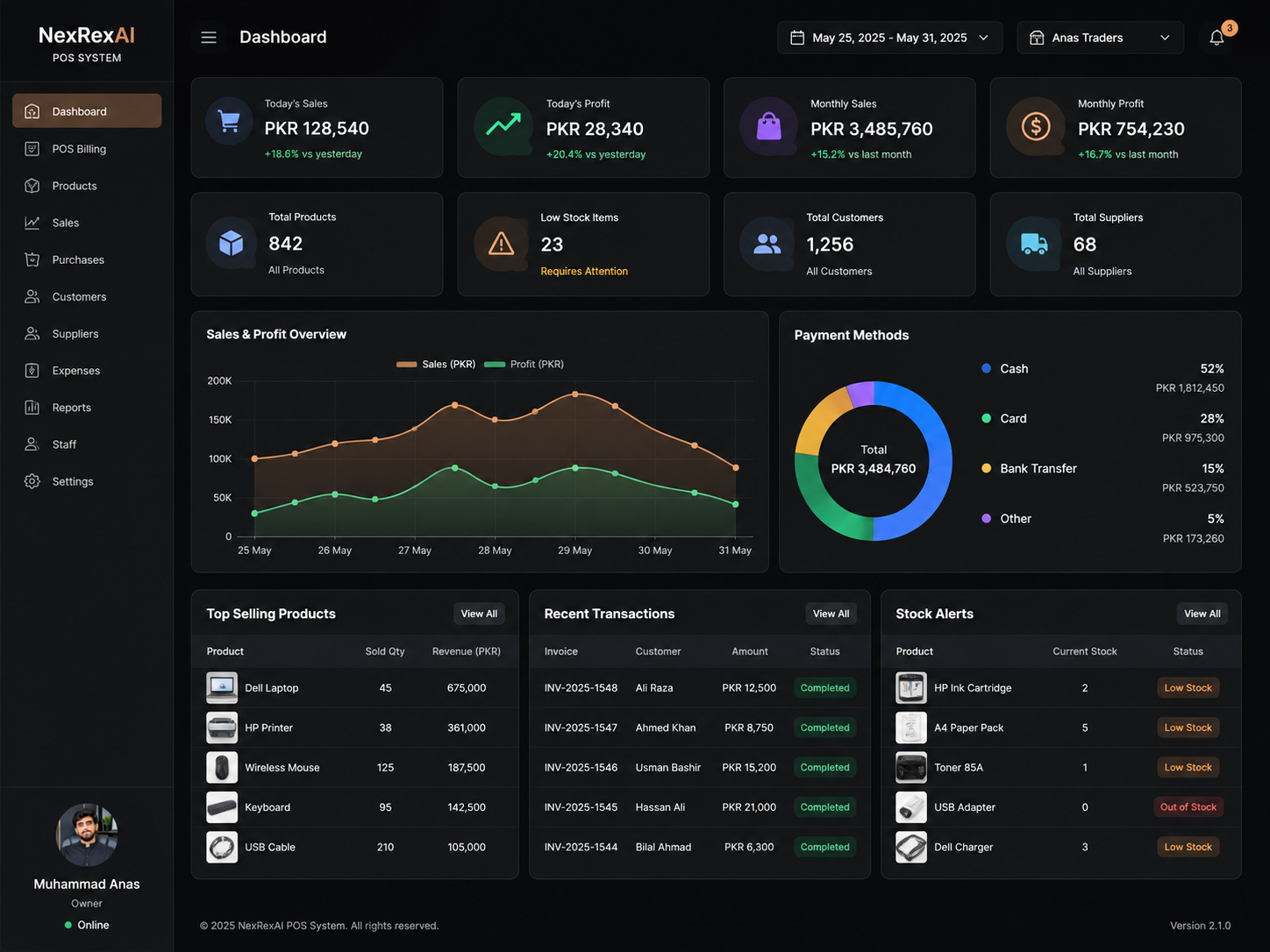Click the Low Stock warning triangle icon
The height and width of the screenshot is (952, 1270).
point(501,244)
